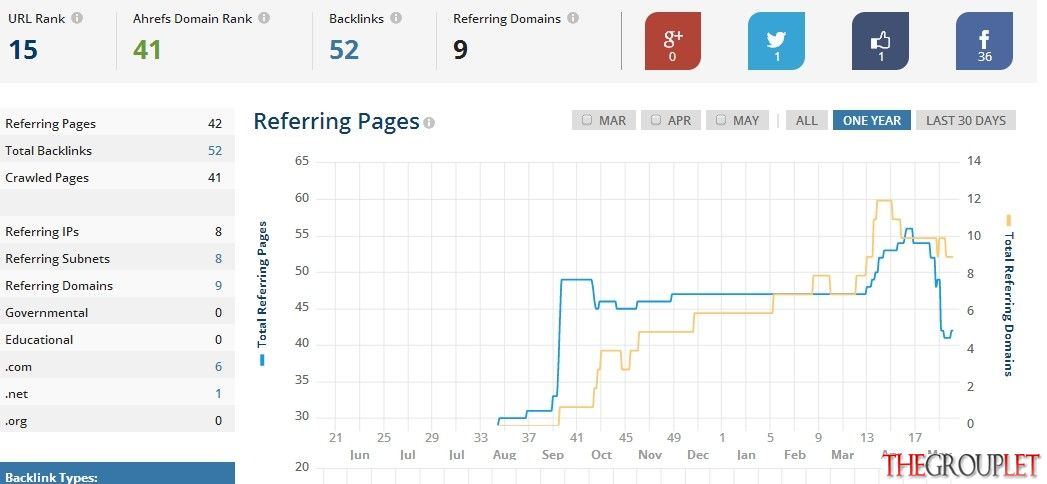The height and width of the screenshot is (484, 1047).
Task: Click the Referring Pages sidebar row label
Action: (50, 124)
